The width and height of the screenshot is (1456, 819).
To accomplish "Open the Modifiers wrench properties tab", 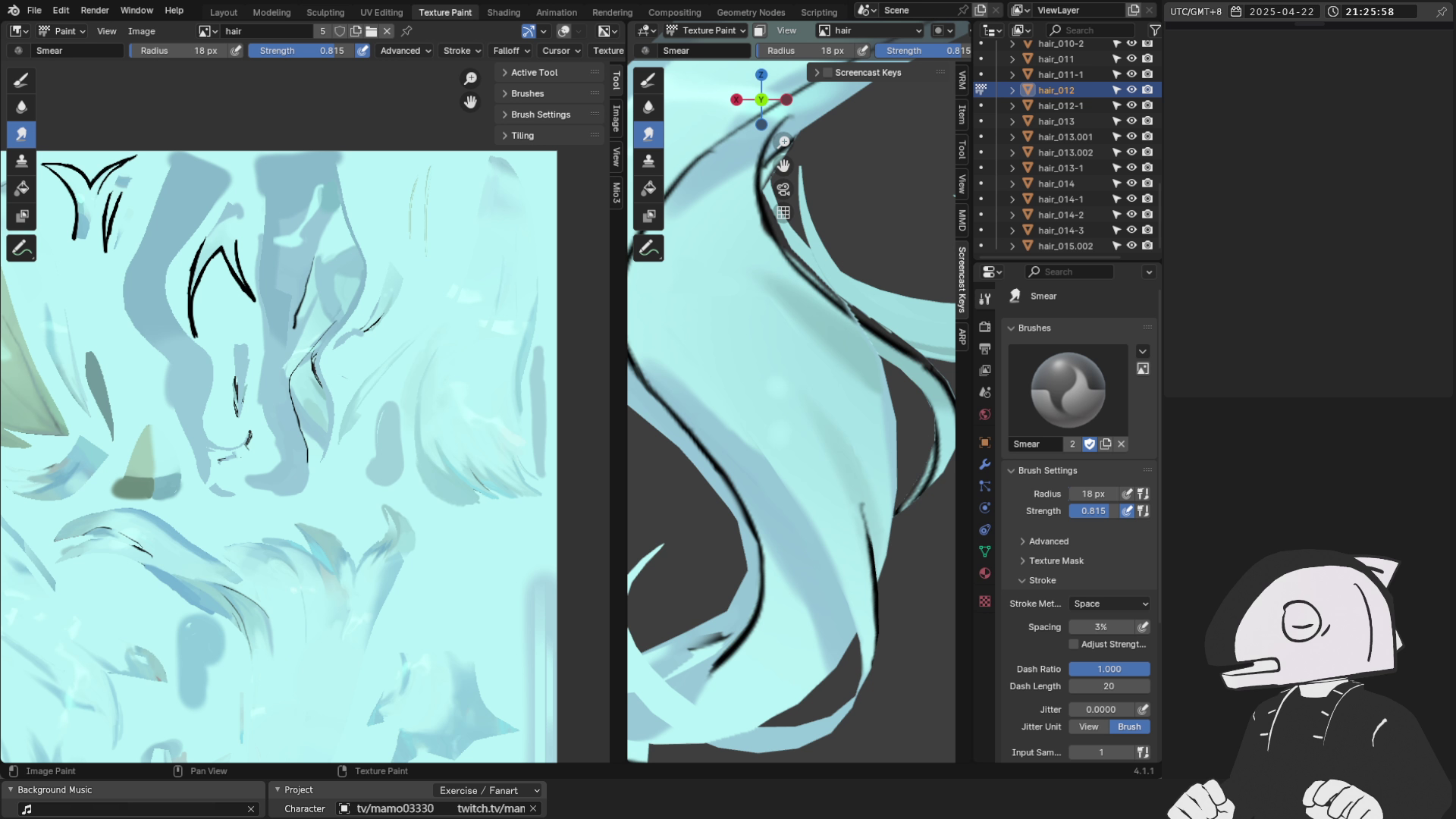I will click(985, 464).
